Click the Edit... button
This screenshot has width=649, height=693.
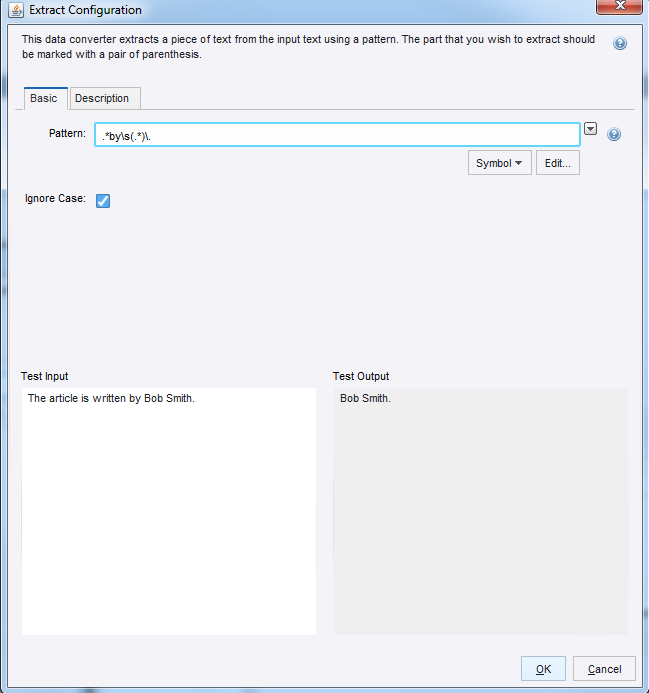(x=557, y=163)
